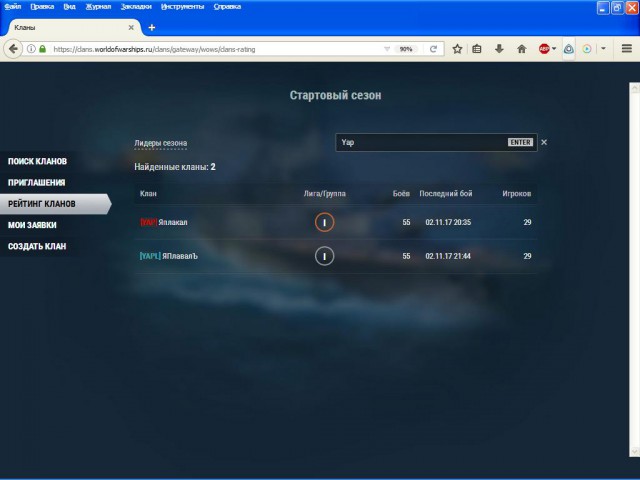Open the Журнал menu
This screenshot has width=640, height=480.
98,7
